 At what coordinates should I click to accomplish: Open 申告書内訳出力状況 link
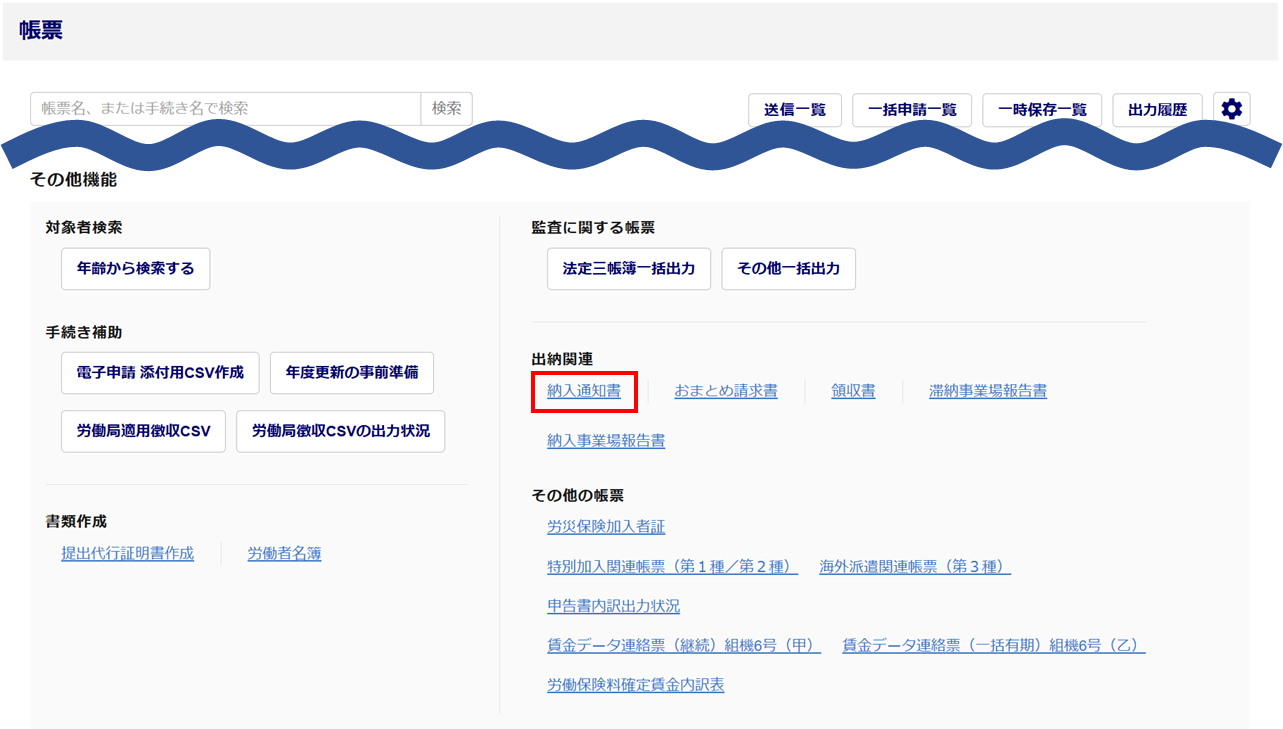[614, 606]
